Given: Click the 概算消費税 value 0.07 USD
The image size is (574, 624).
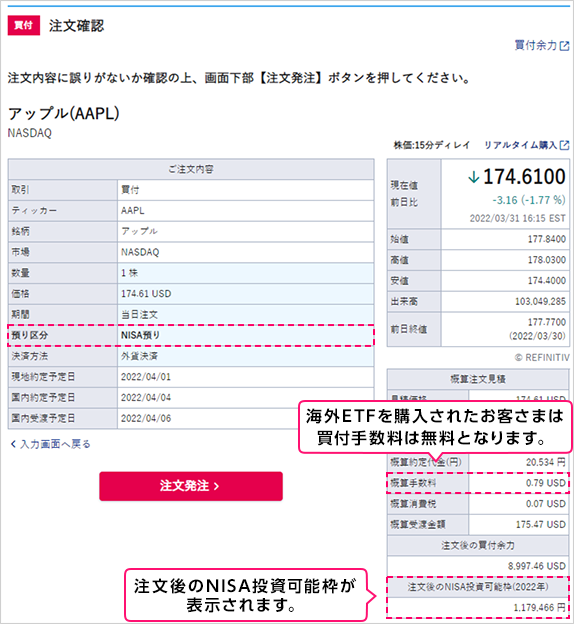Looking at the screenshot, I should point(546,503).
